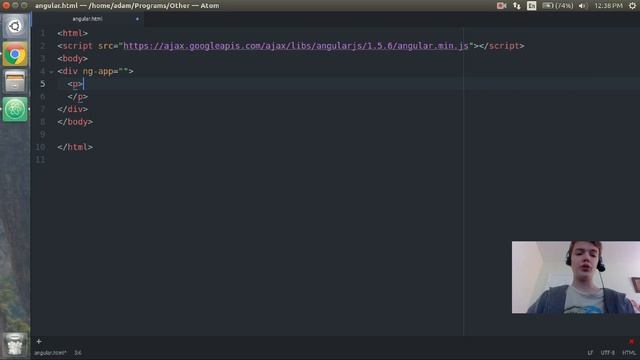The height and width of the screenshot is (360, 640).
Task: Click line number 5 in the gutter
Action: [43, 84]
